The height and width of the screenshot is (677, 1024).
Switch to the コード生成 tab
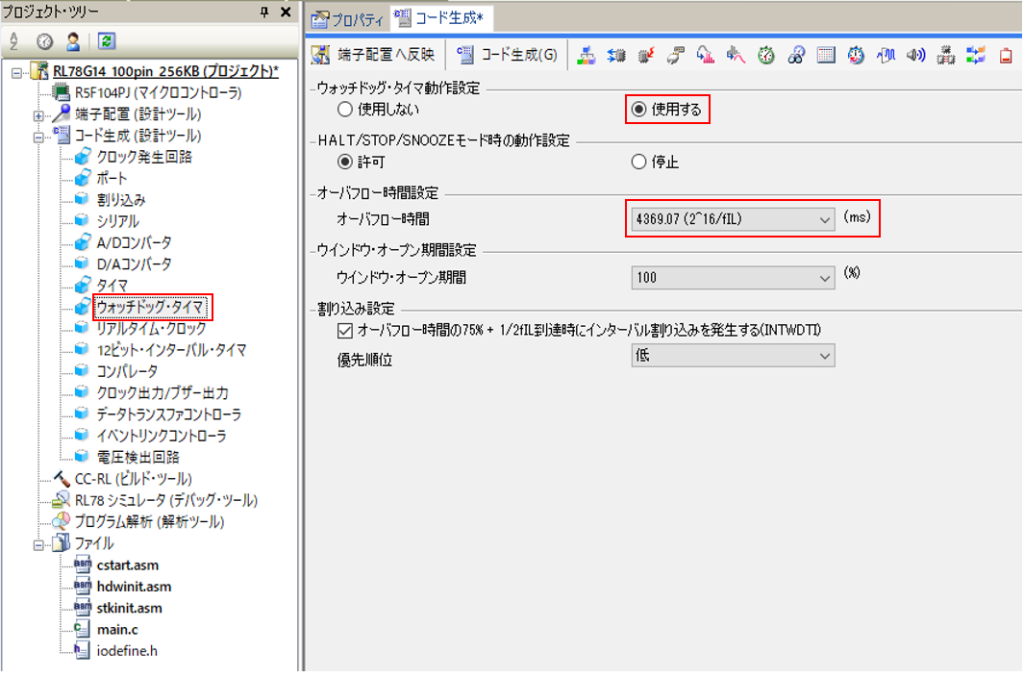pyautogui.click(x=441, y=18)
